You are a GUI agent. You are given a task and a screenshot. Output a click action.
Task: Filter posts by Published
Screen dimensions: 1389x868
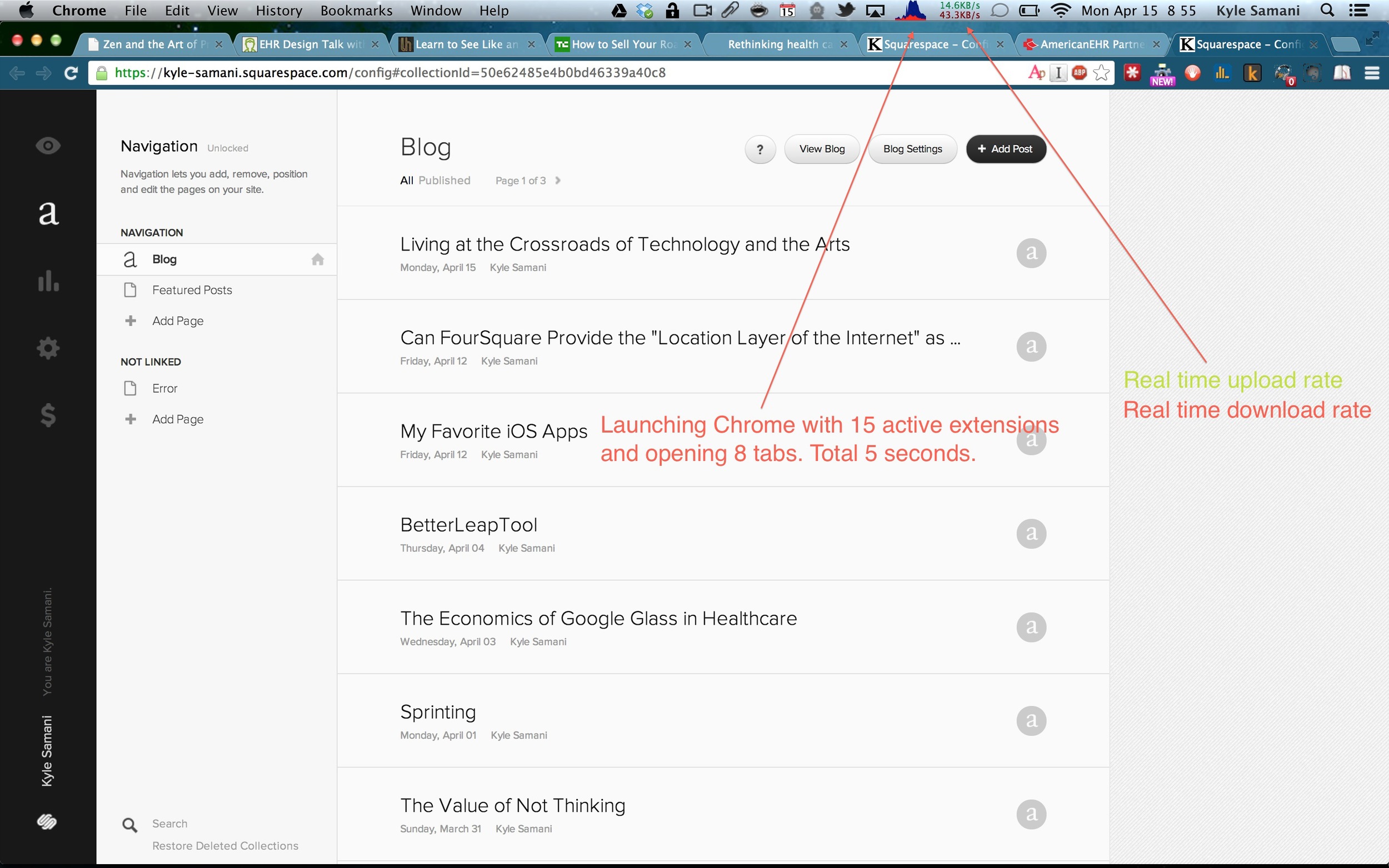click(x=444, y=180)
